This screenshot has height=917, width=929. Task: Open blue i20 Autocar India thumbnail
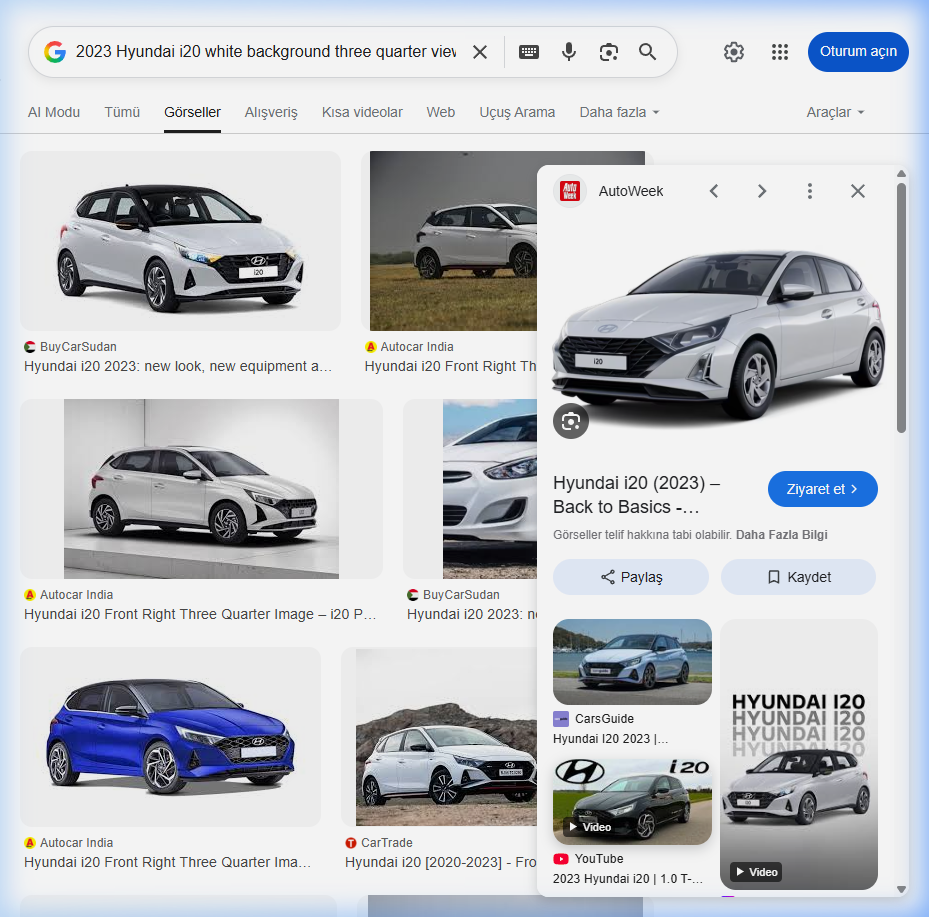tap(171, 737)
